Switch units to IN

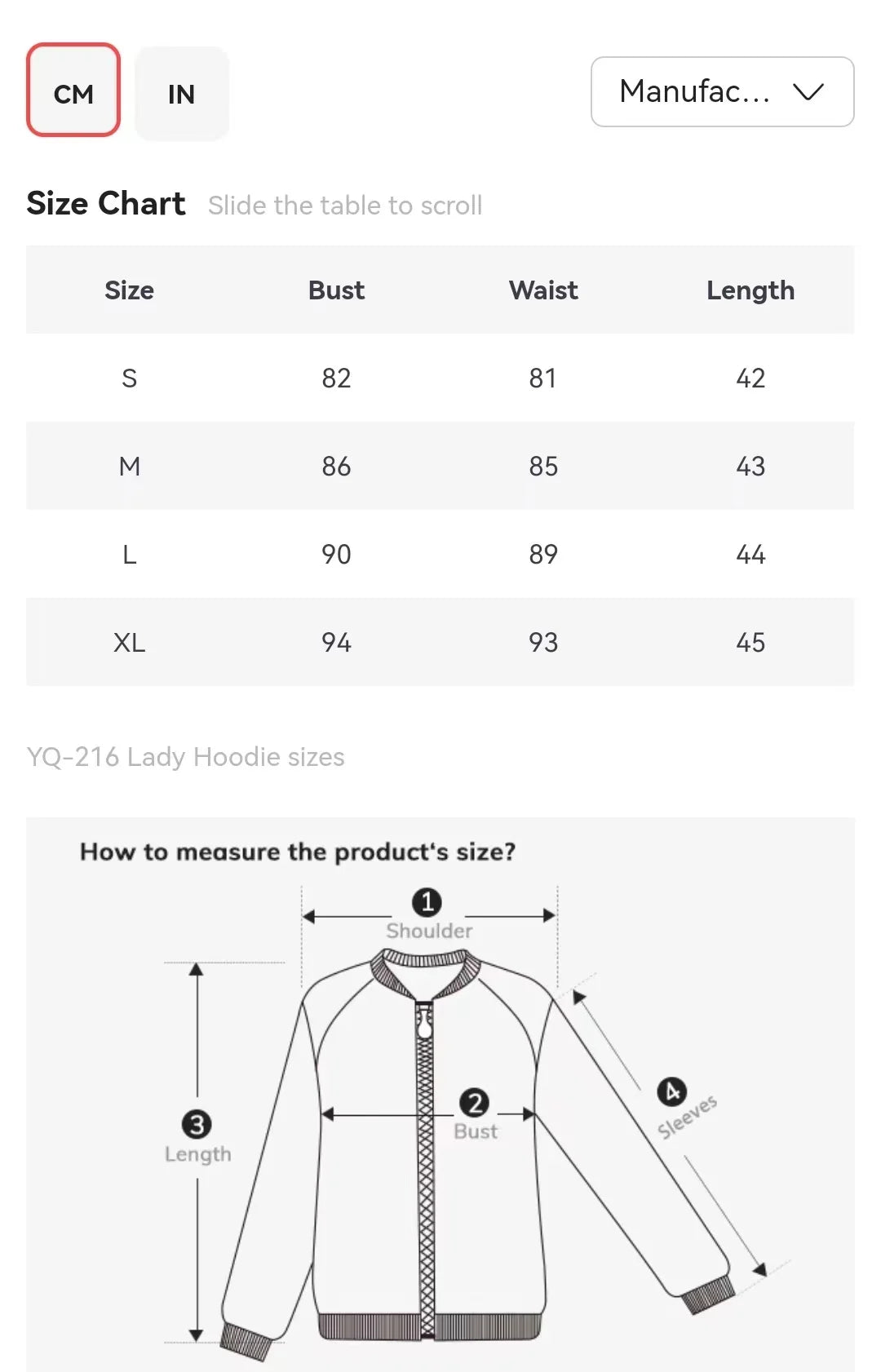tap(181, 94)
